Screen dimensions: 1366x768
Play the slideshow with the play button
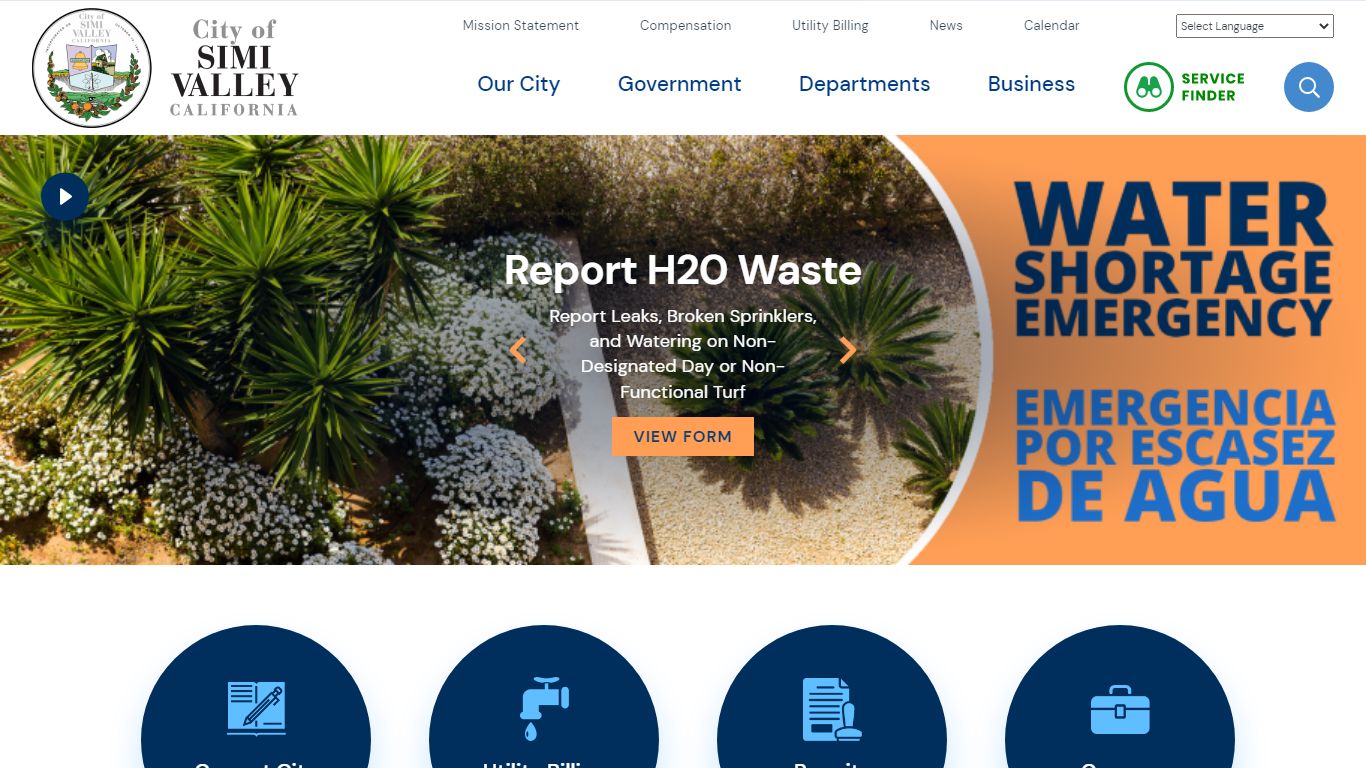pos(65,197)
